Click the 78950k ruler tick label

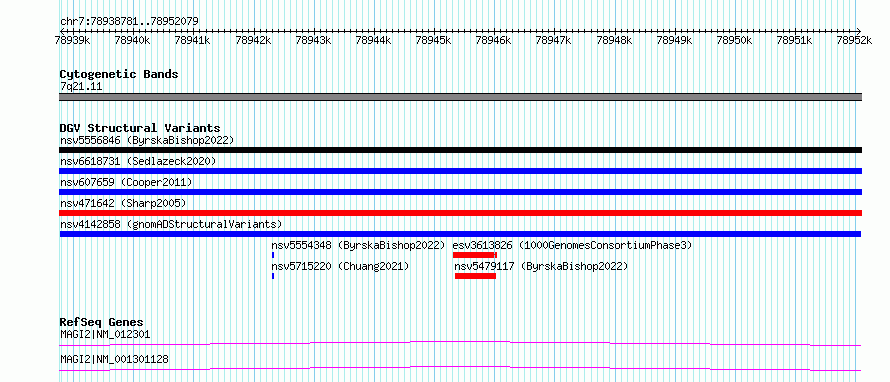734,40
